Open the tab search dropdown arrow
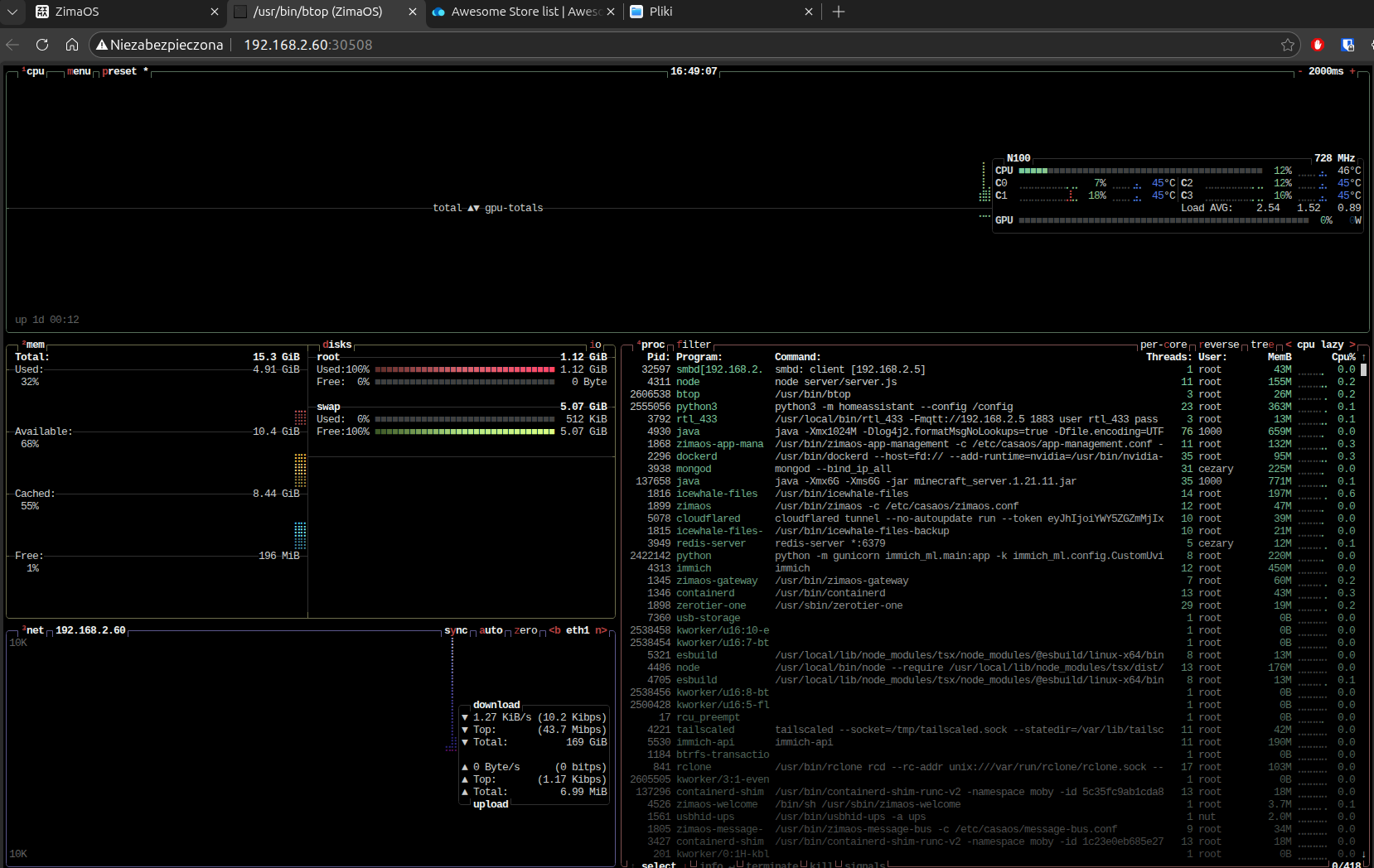Image resolution: width=1374 pixels, height=868 pixels. coord(12,12)
